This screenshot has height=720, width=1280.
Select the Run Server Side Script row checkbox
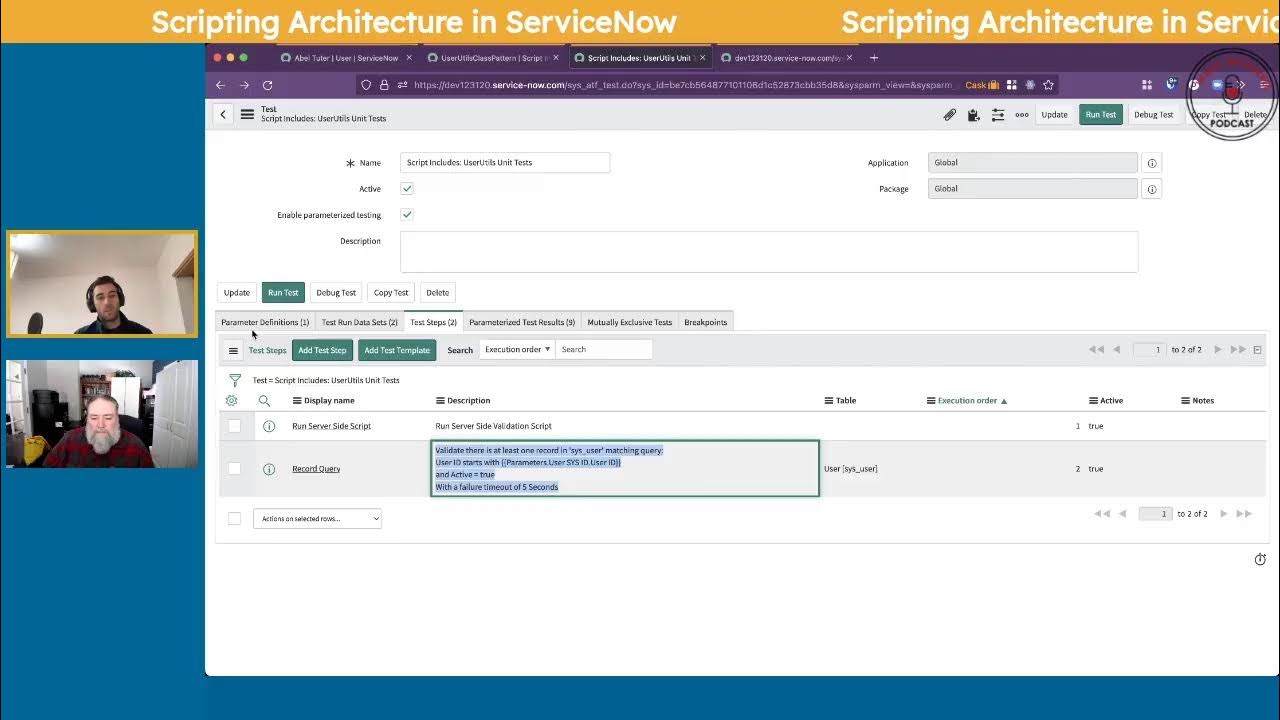click(x=234, y=426)
